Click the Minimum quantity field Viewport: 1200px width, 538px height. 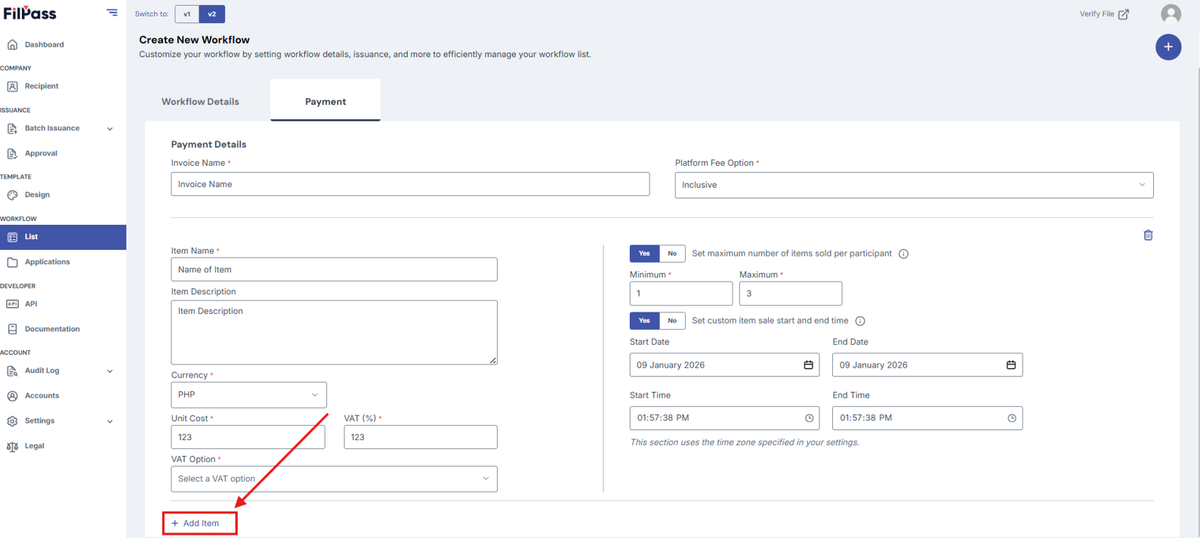click(681, 293)
